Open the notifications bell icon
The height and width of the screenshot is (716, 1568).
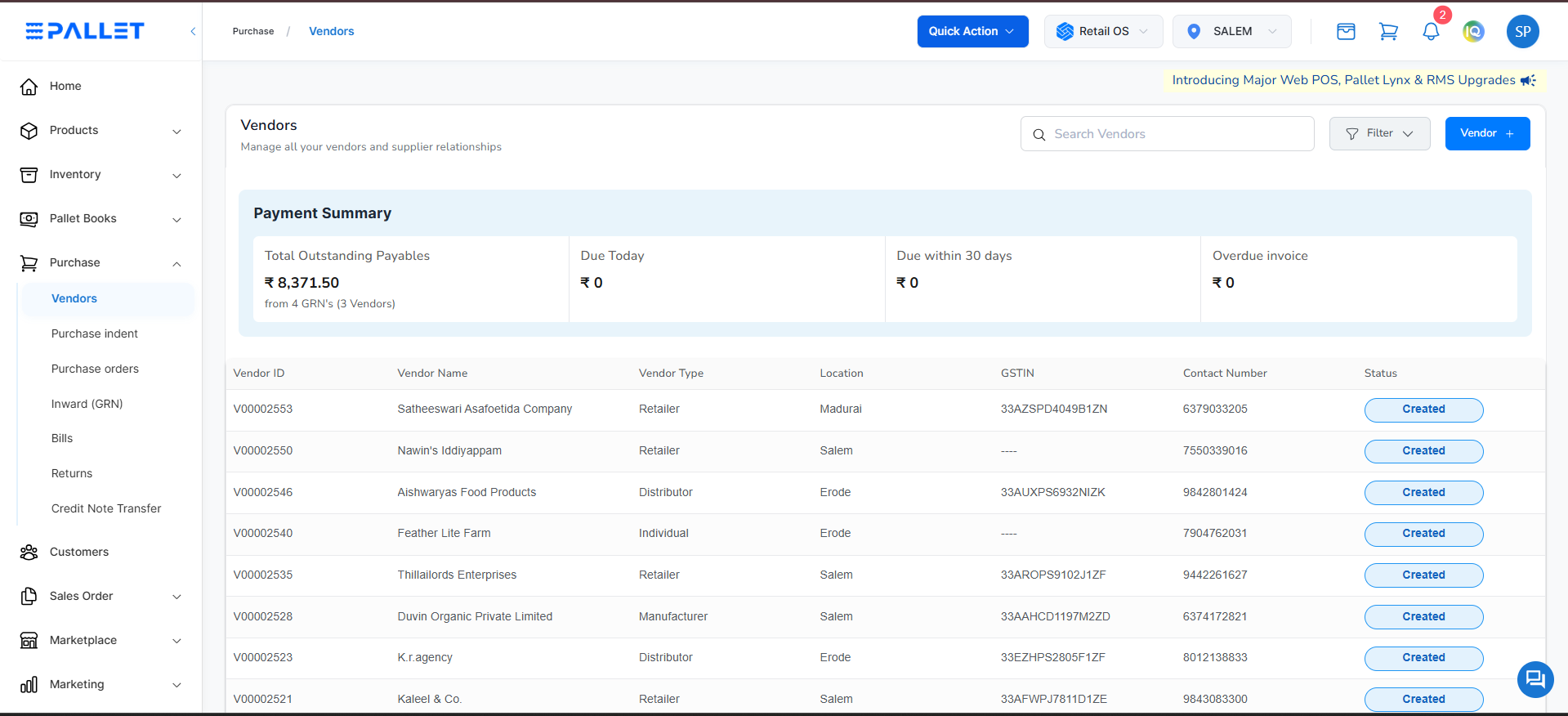[1430, 32]
